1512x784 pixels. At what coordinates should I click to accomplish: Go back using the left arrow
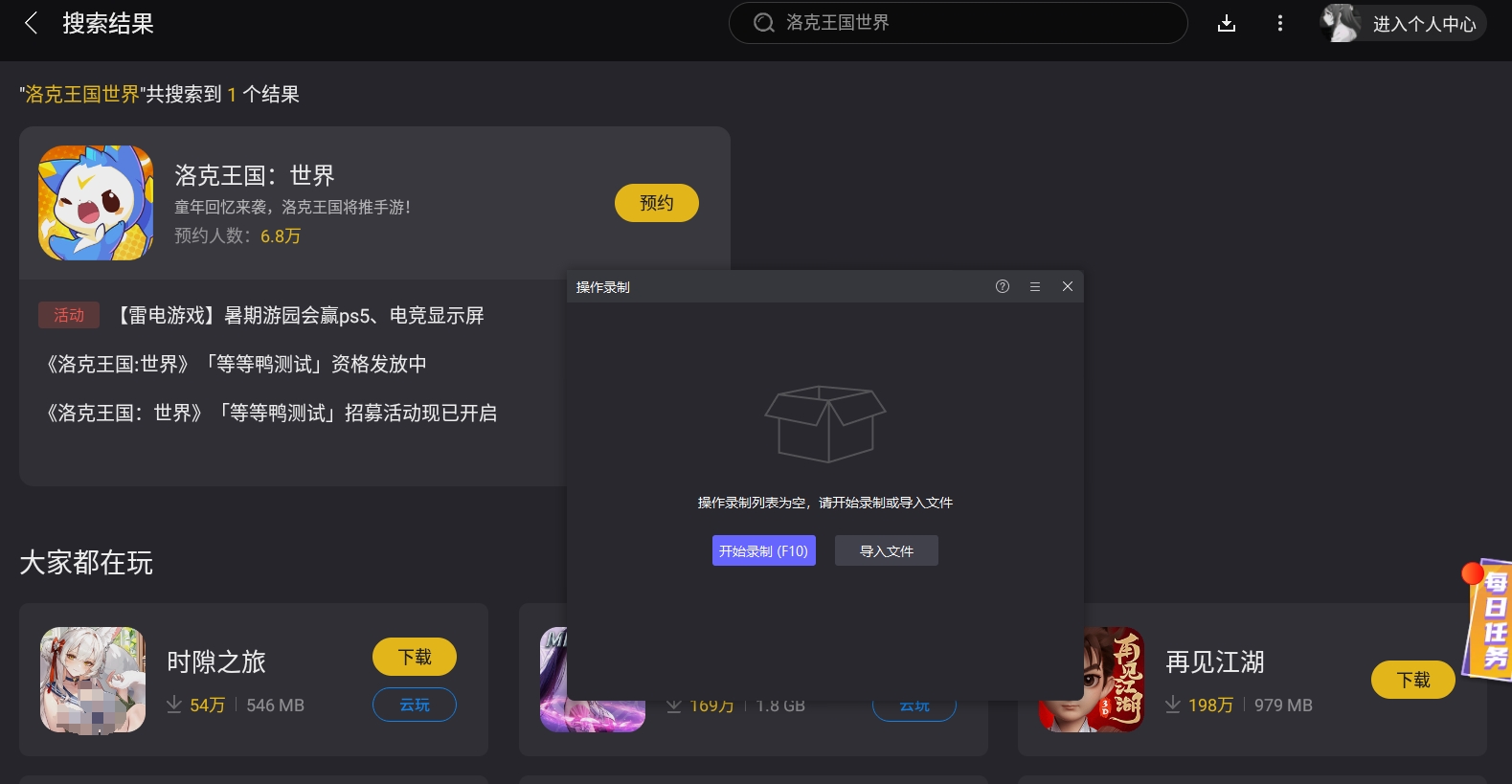[x=32, y=23]
